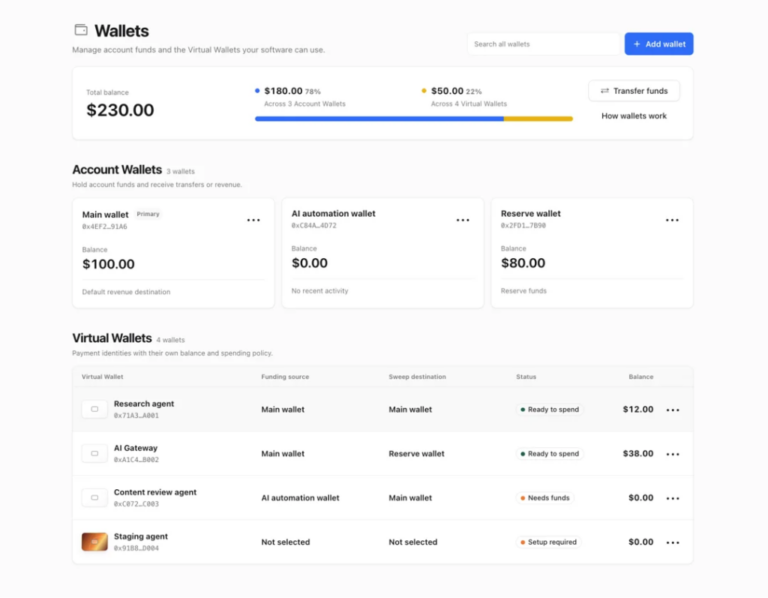Click address 0x4EF2…91A6
The width and height of the screenshot is (768, 598).
click(104, 226)
